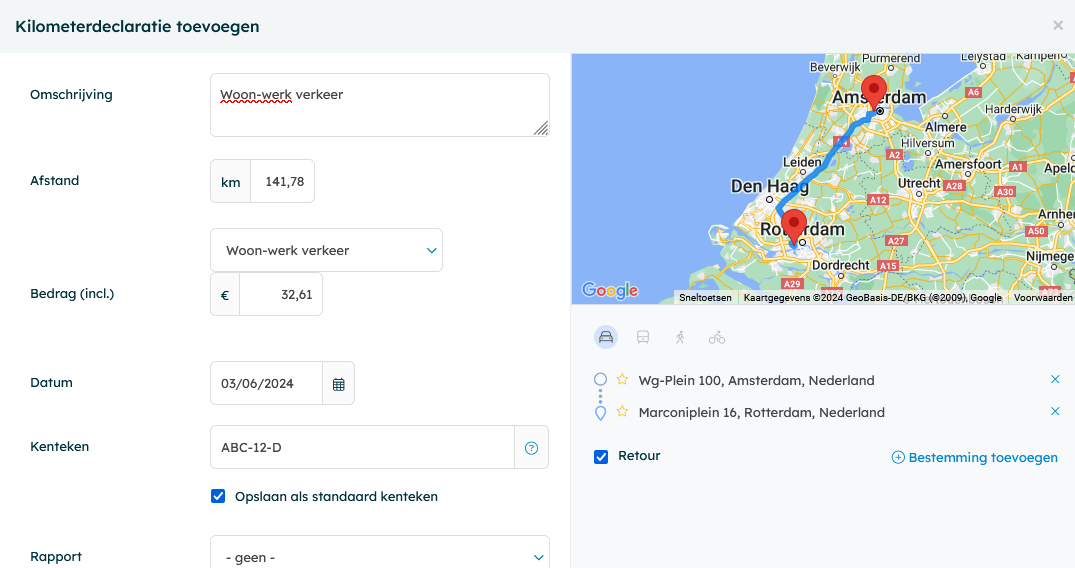Select the public transit bus icon
The image size is (1075, 568).
[x=643, y=337]
